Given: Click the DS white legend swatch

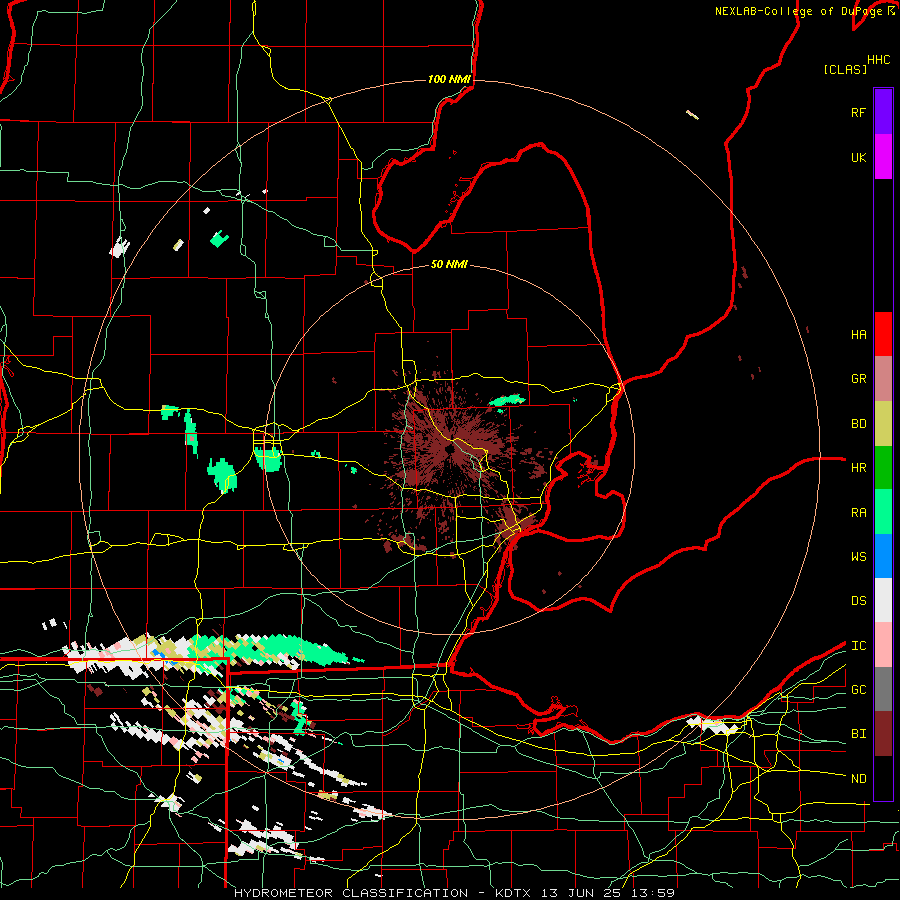Looking at the screenshot, I should tap(883, 600).
